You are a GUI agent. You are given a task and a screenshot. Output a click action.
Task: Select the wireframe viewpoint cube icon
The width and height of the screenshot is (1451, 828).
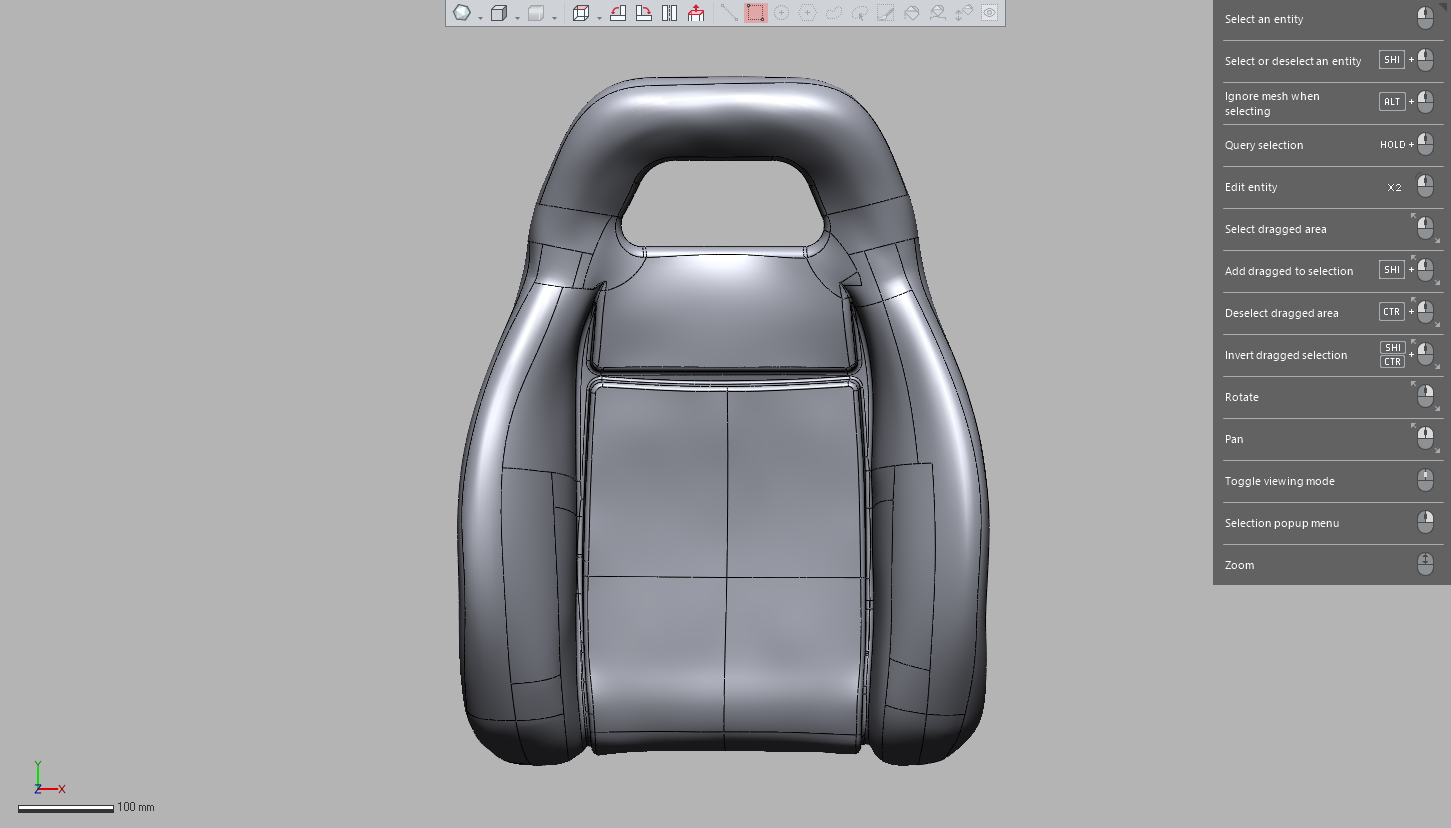(581, 13)
